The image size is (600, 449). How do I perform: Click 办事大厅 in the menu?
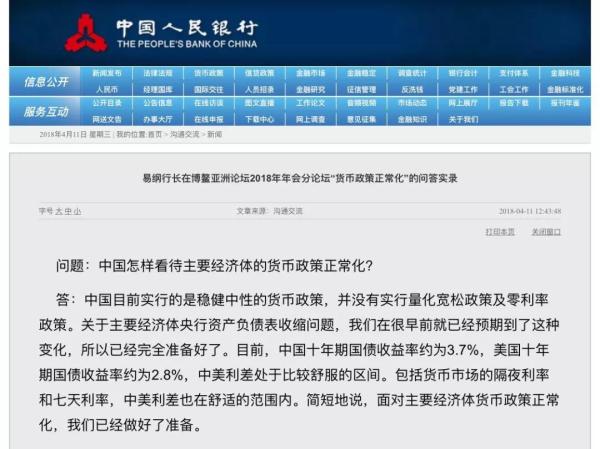158,119
